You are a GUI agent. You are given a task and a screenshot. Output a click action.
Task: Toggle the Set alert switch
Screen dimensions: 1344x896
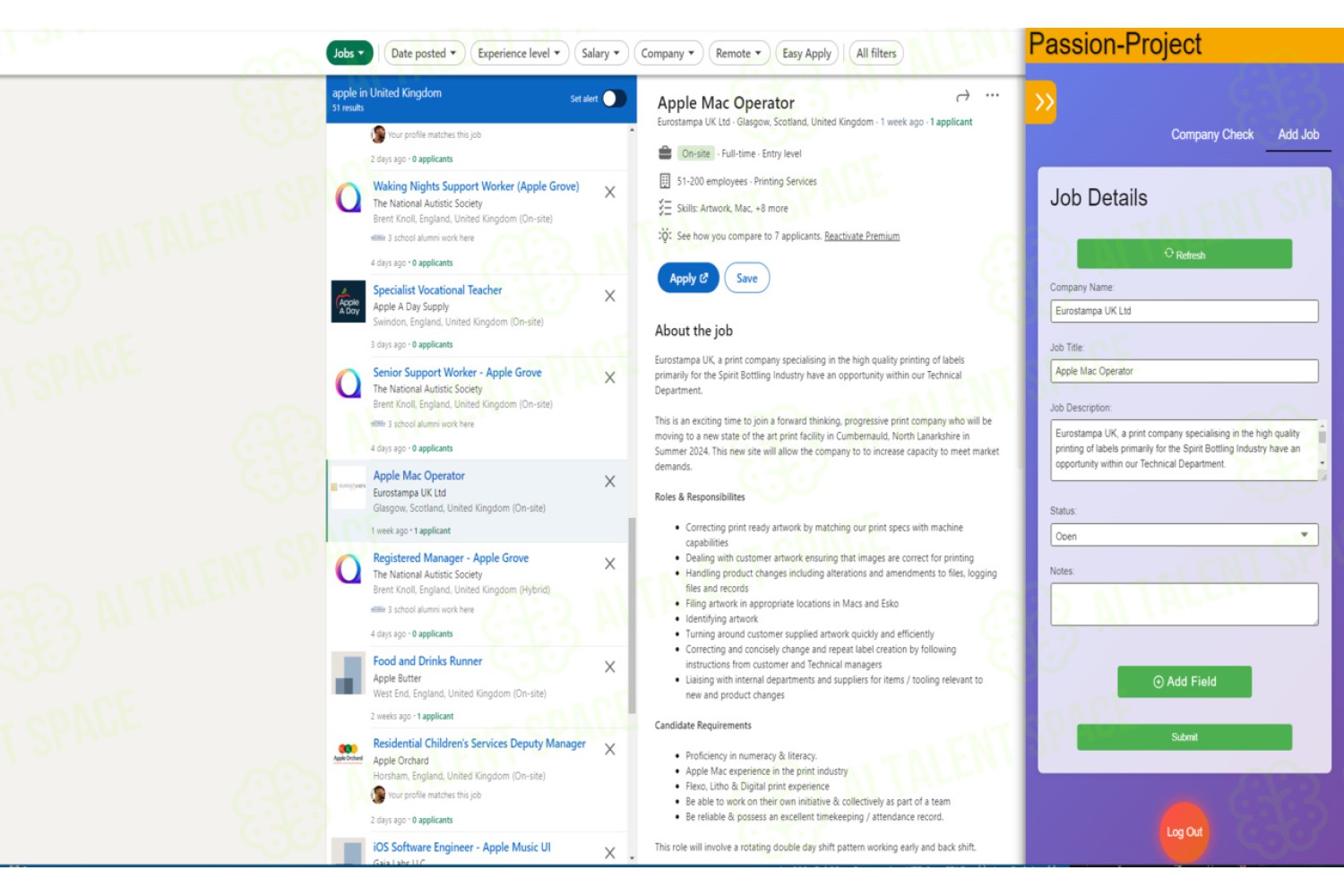(614, 99)
